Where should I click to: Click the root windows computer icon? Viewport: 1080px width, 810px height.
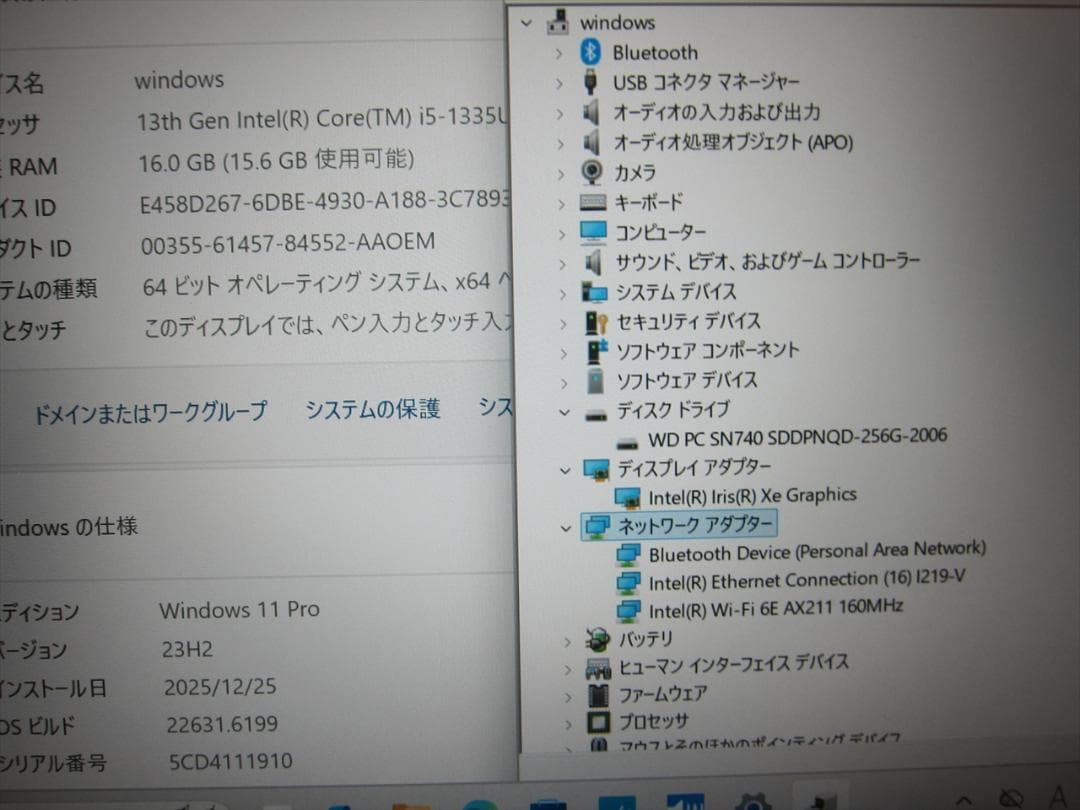point(557,22)
